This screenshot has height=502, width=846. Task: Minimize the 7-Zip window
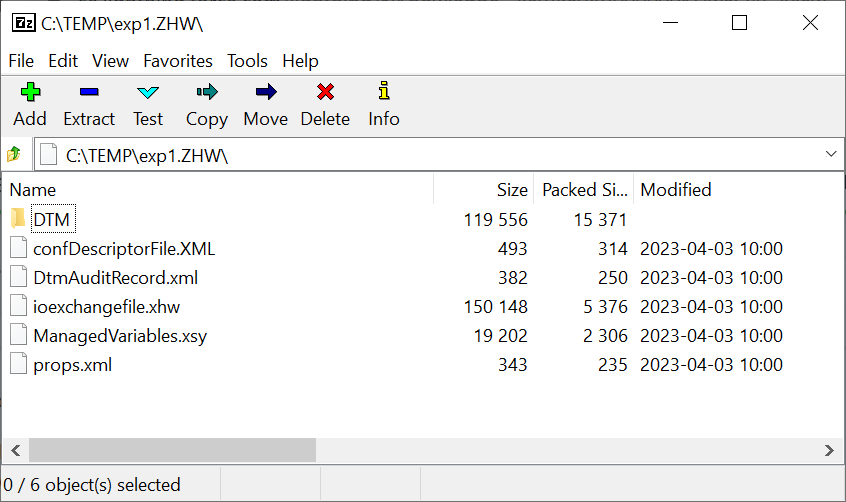click(670, 23)
